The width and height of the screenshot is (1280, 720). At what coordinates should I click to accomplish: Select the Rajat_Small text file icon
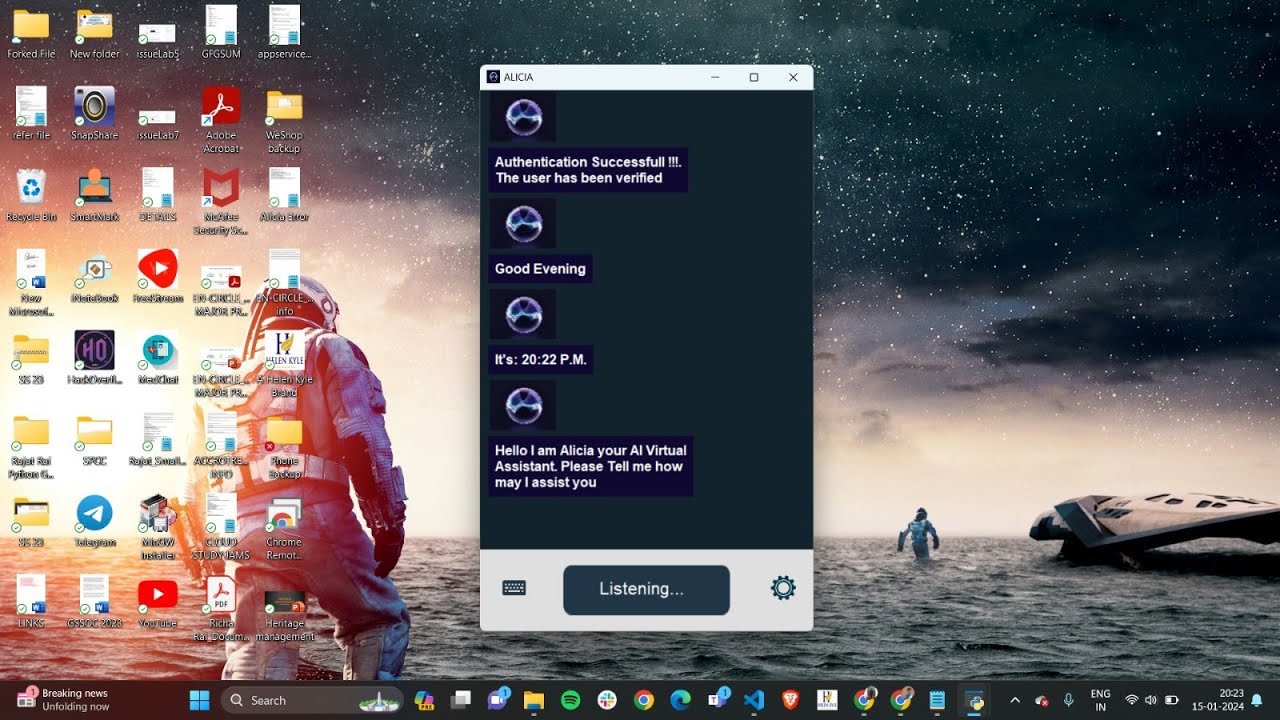click(x=157, y=440)
